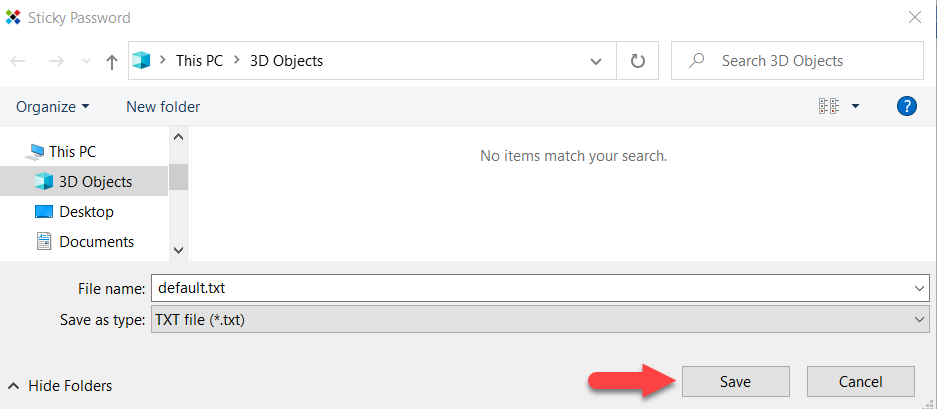Open the view options dropdown arrow
Viewport: 938px width, 409px height.
(855, 106)
